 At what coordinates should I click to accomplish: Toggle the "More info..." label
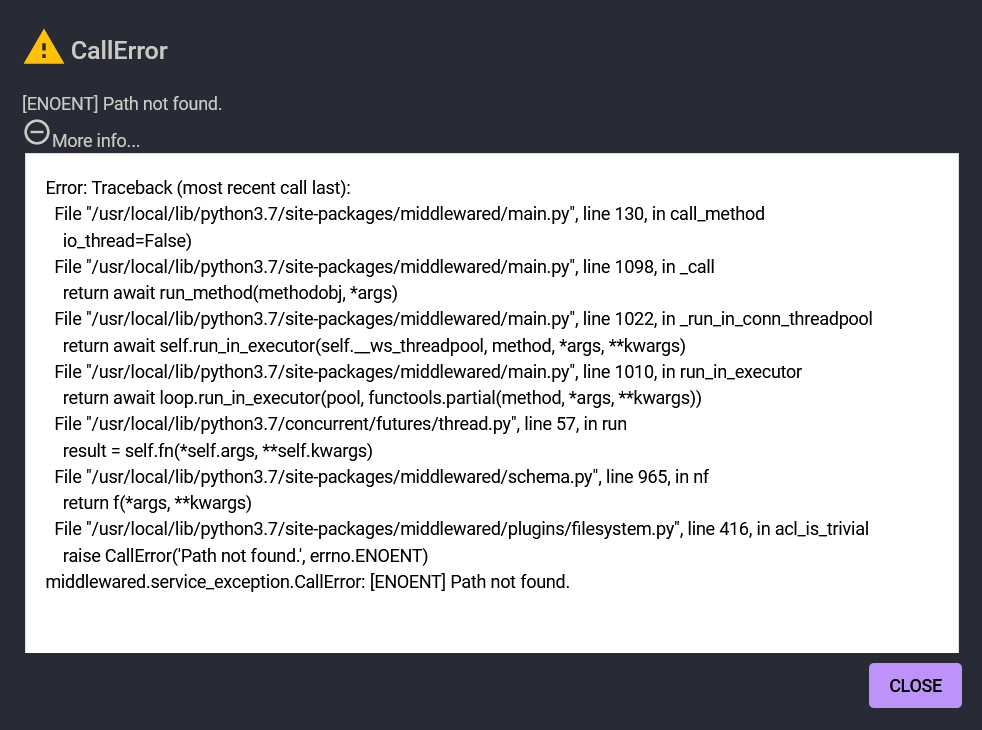tap(96, 141)
